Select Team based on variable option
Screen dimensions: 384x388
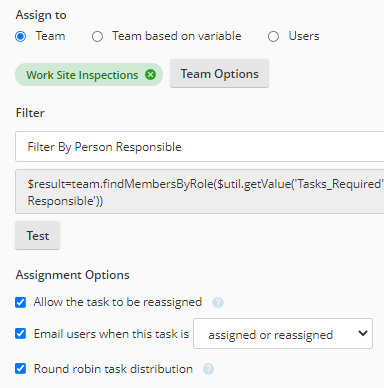click(97, 36)
